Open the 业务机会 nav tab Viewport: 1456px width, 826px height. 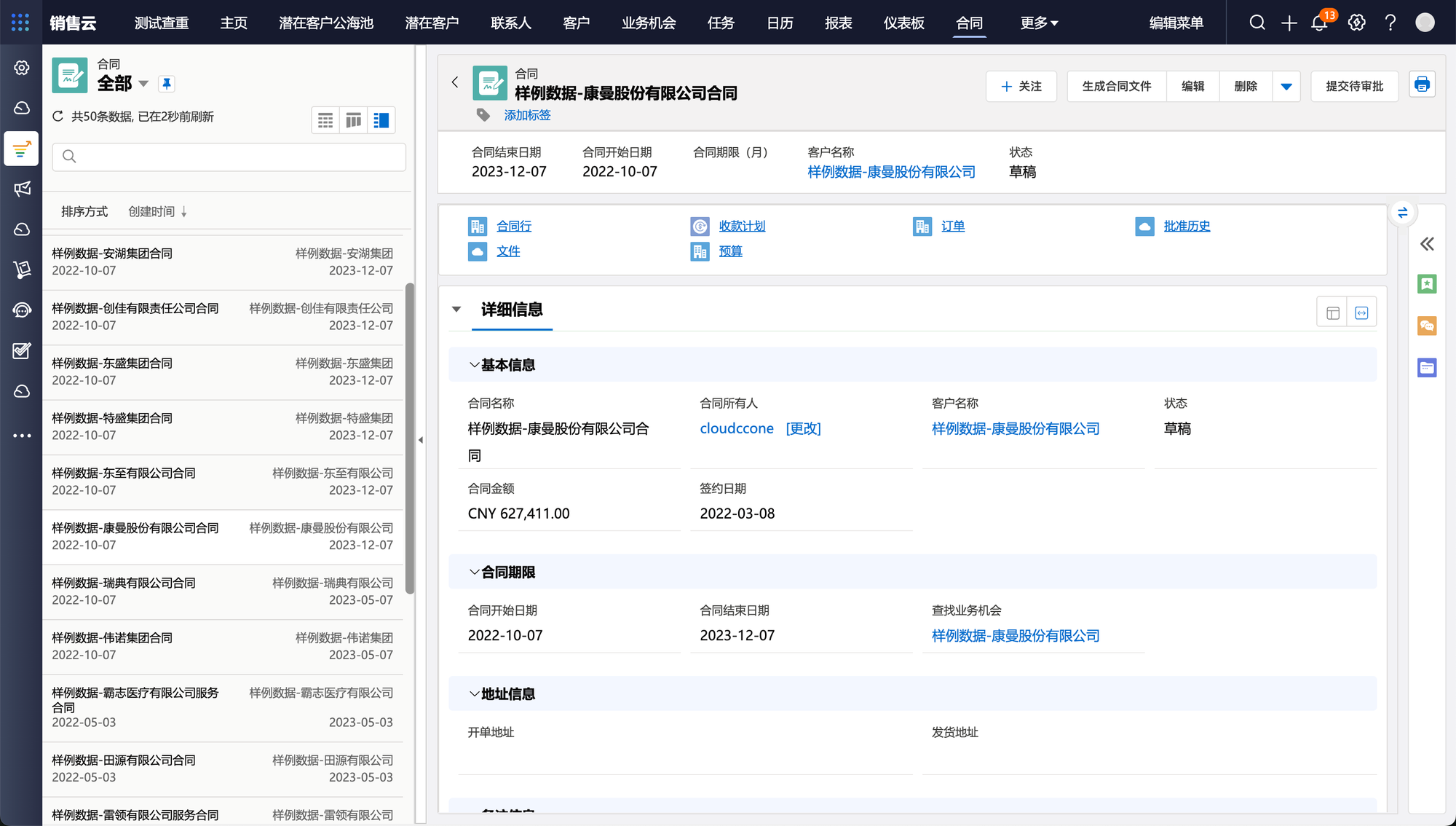pos(648,23)
